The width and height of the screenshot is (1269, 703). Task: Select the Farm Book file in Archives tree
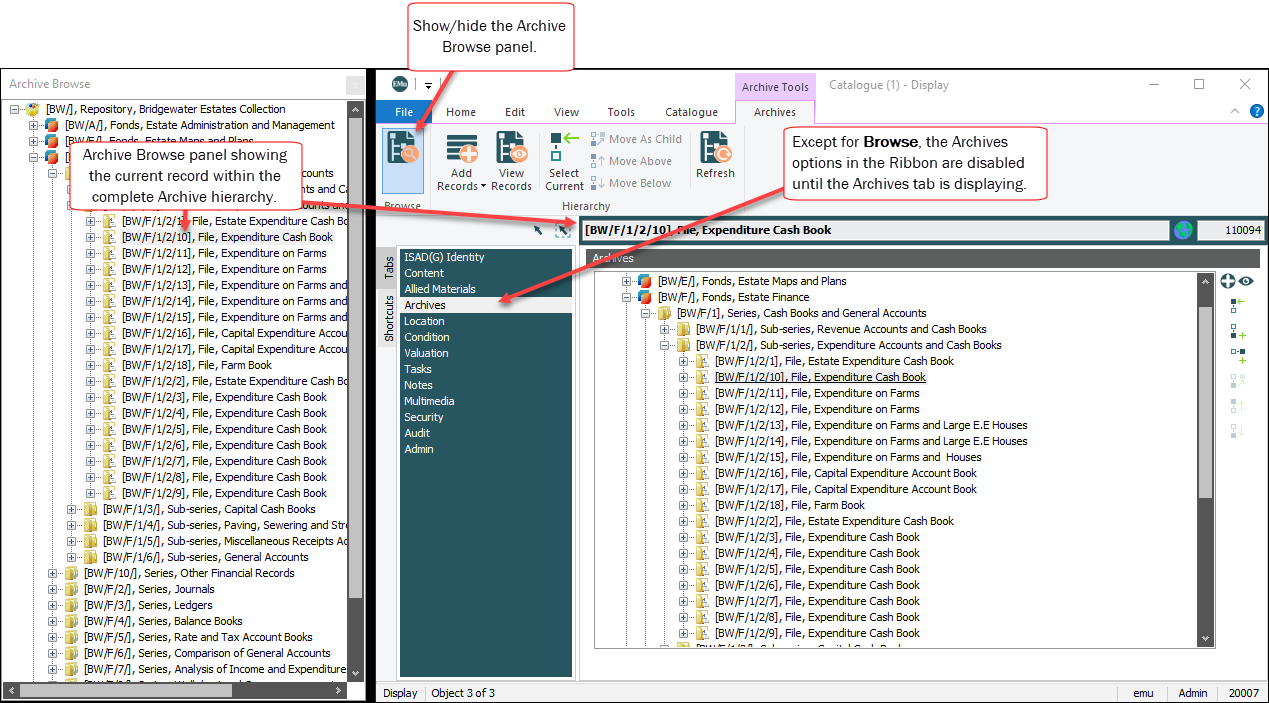pyautogui.click(x=825, y=505)
